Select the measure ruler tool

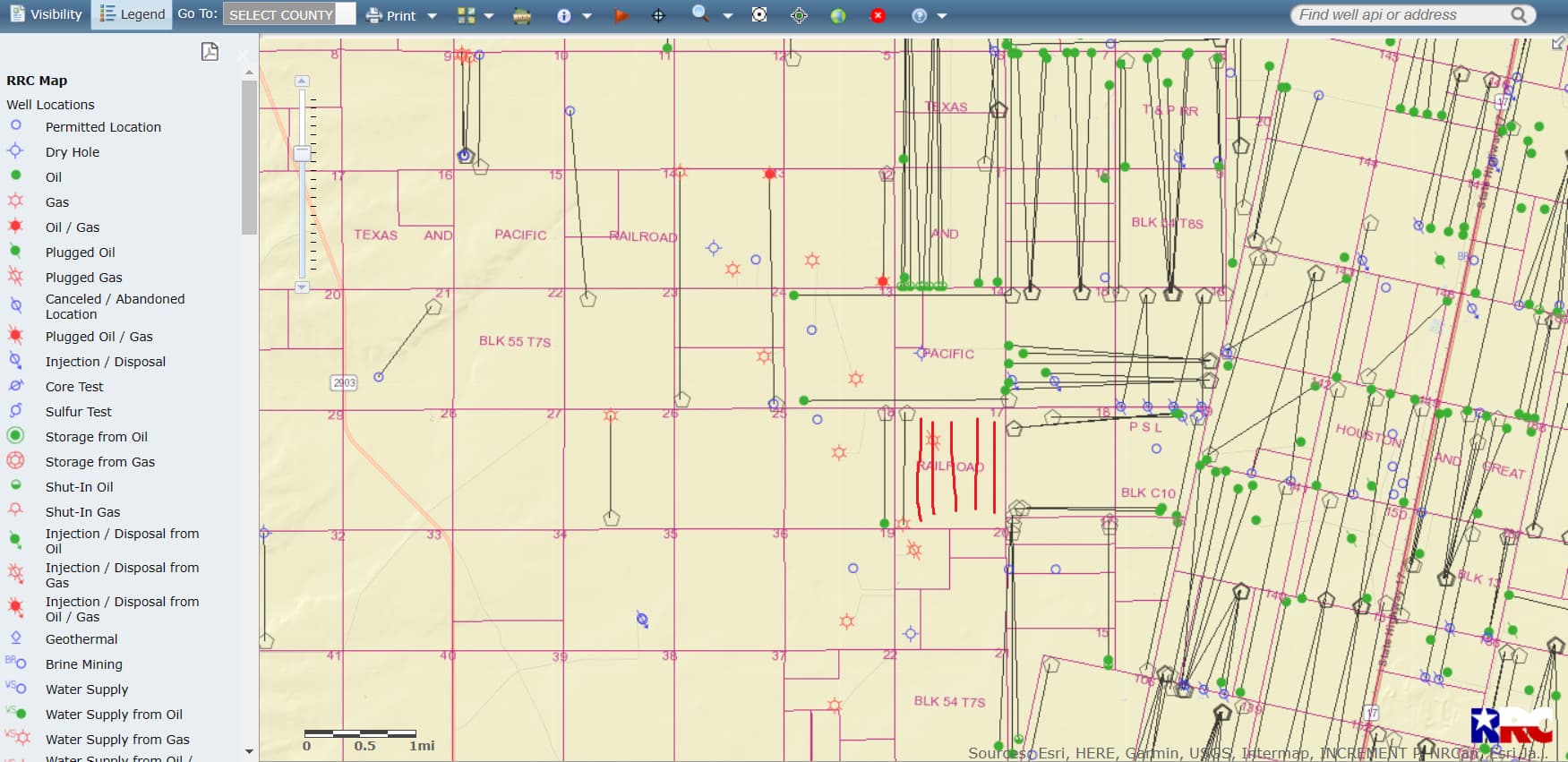pos(522,15)
